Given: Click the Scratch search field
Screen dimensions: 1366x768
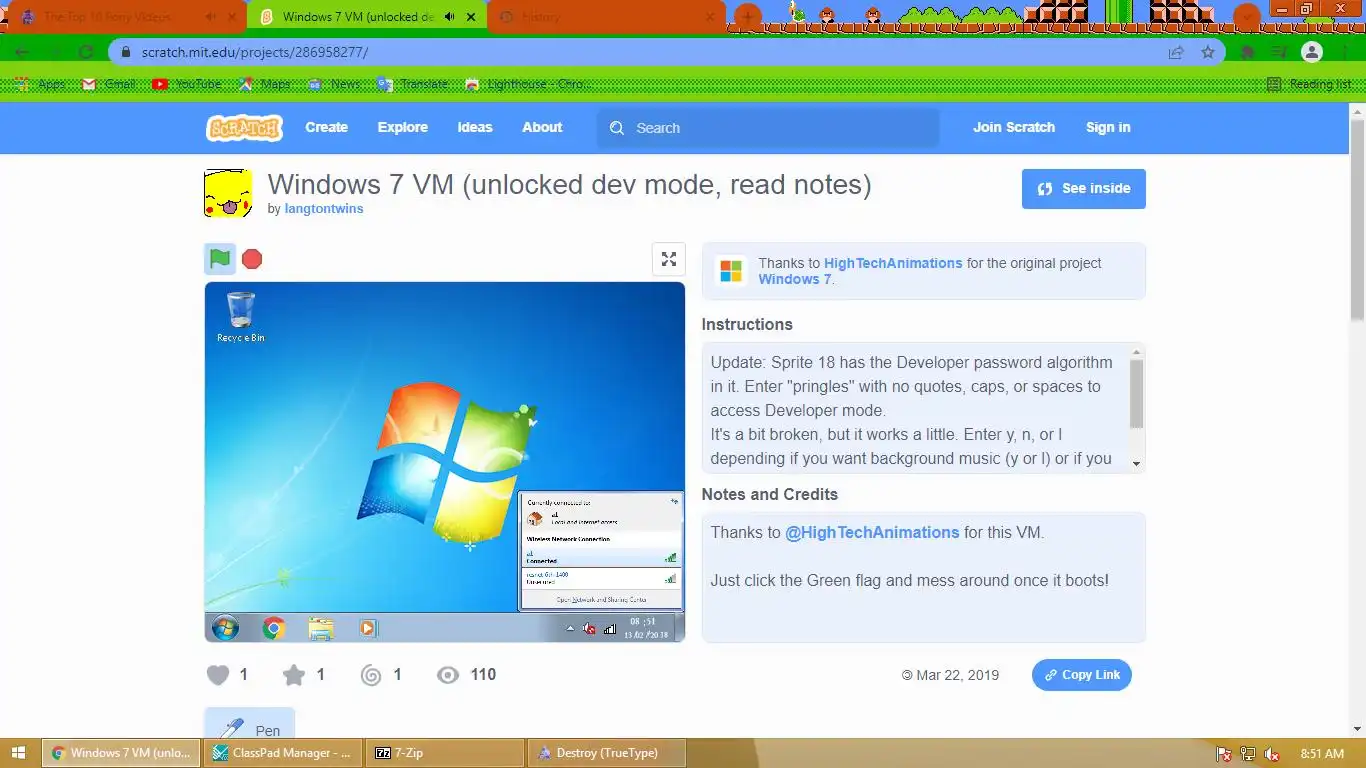Looking at the screenshot, I should coord(768,128).
